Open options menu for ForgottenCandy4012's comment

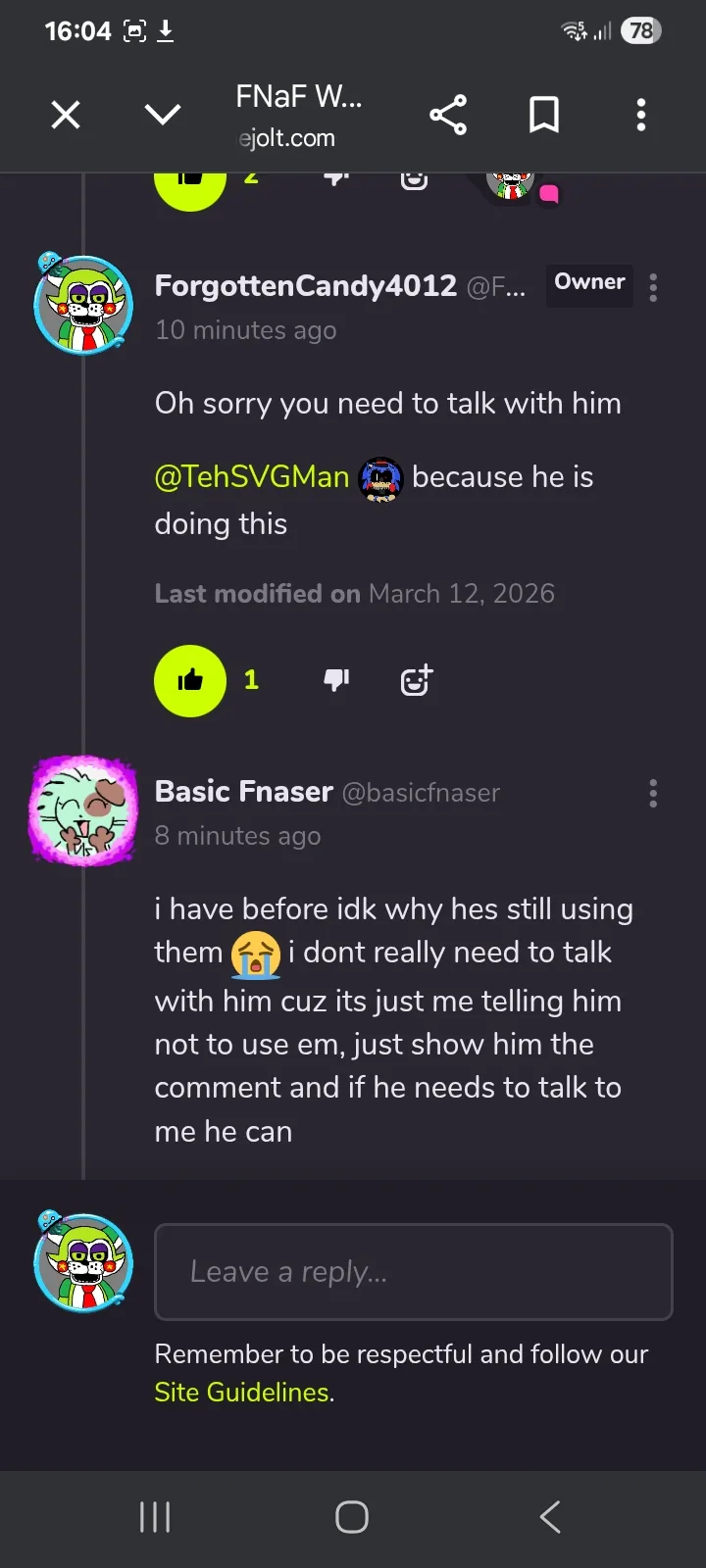653,287
